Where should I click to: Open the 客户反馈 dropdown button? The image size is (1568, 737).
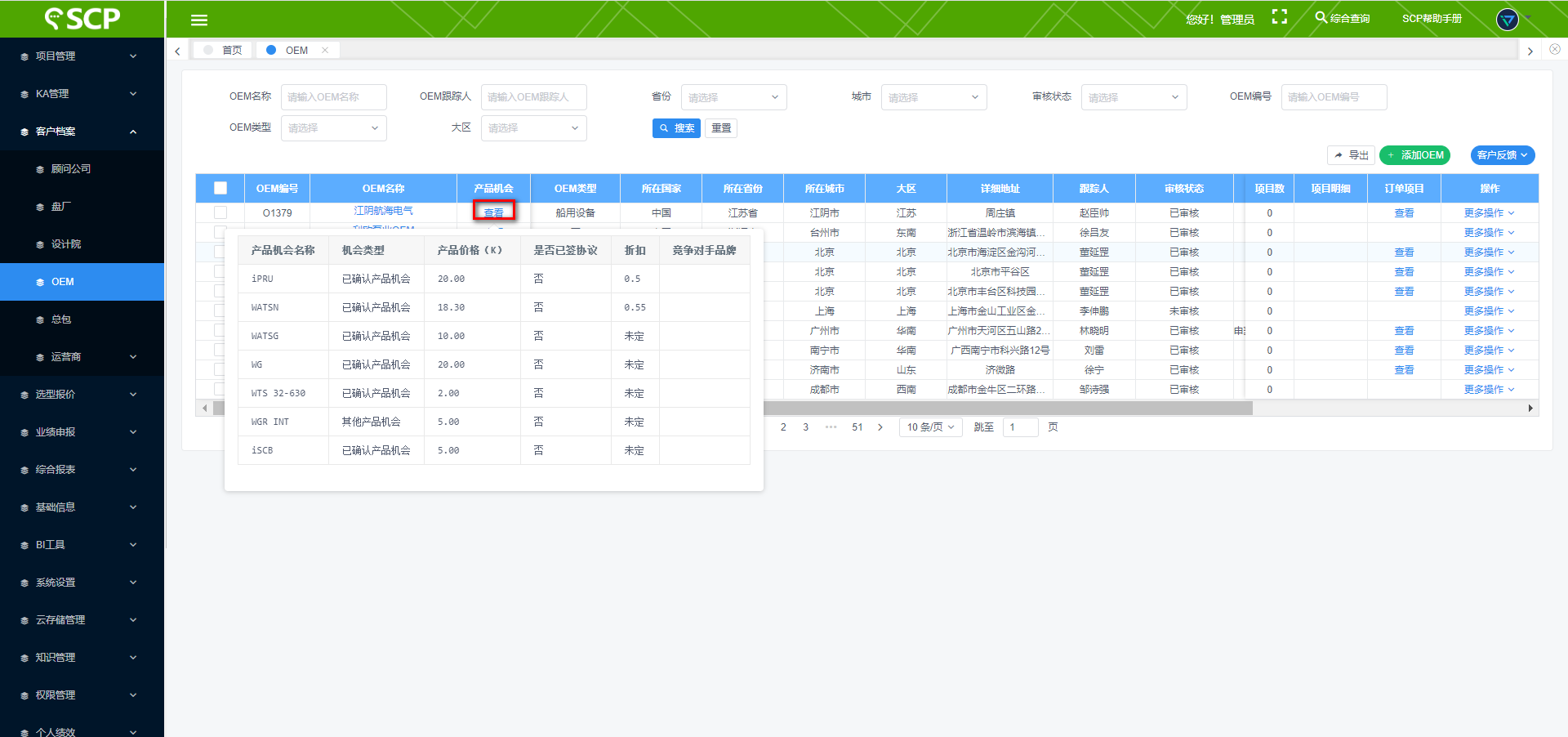coord(1502,155)
